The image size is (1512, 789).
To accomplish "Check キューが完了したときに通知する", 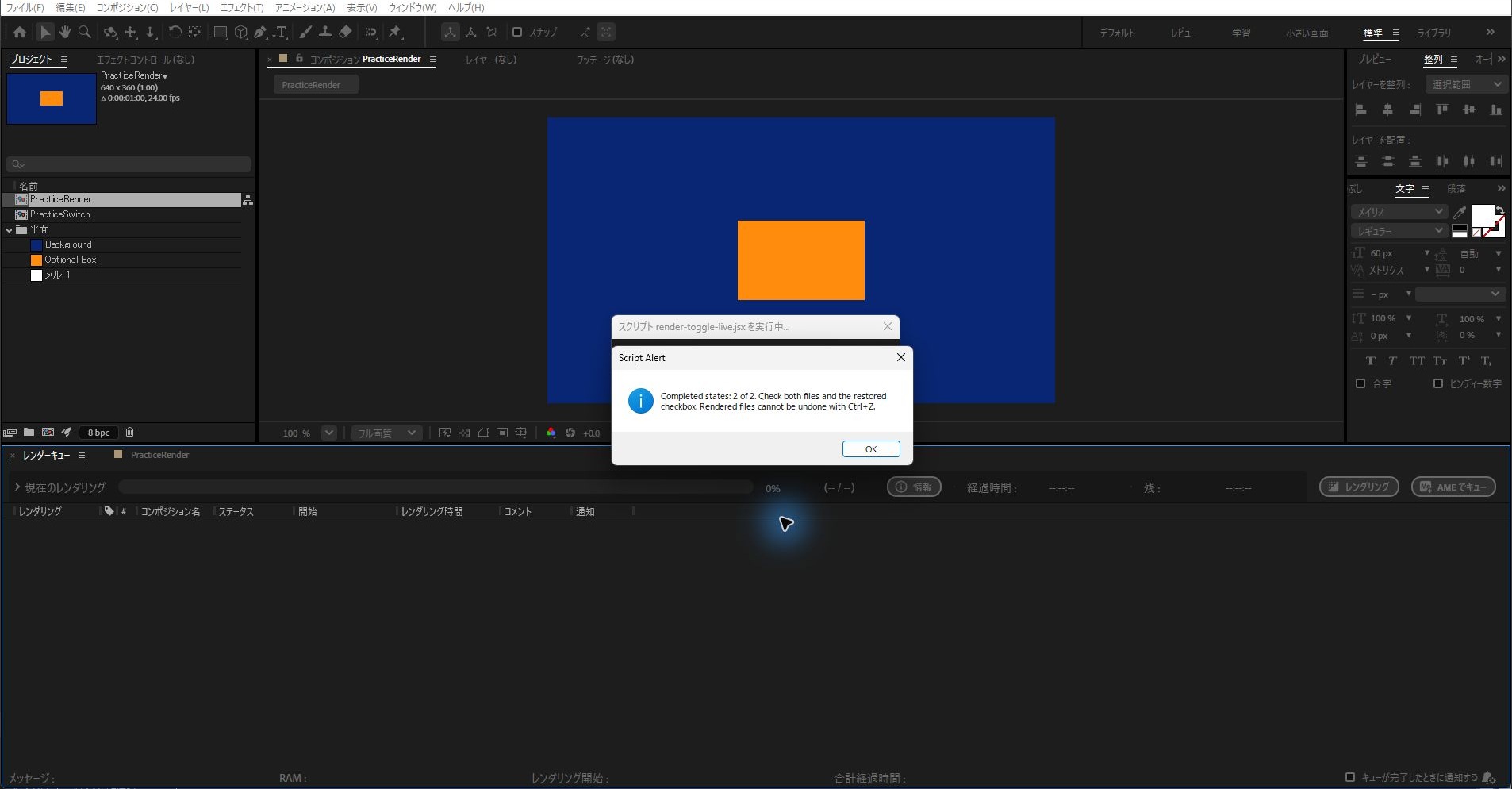I will 1350,778.
